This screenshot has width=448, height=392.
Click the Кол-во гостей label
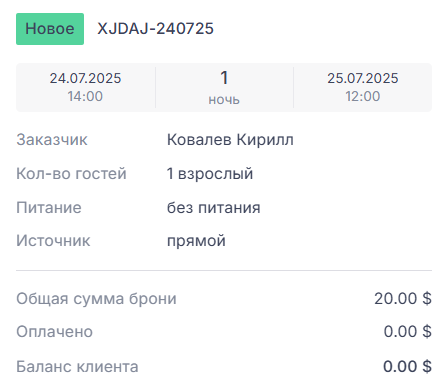(71, 174)
